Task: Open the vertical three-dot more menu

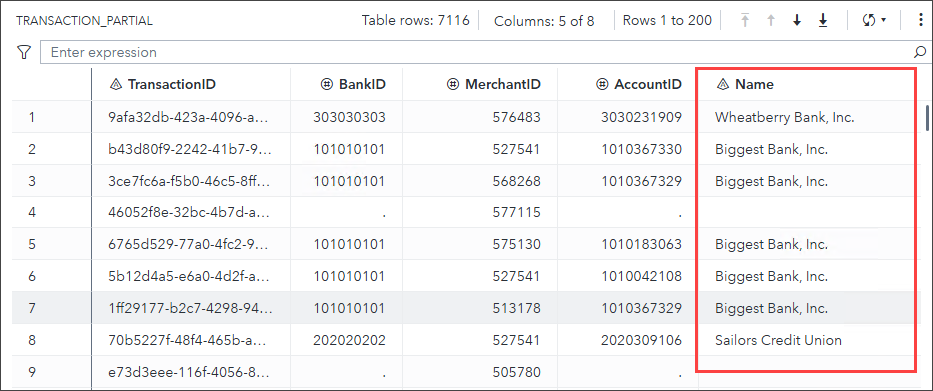Action: click(921, 20)
